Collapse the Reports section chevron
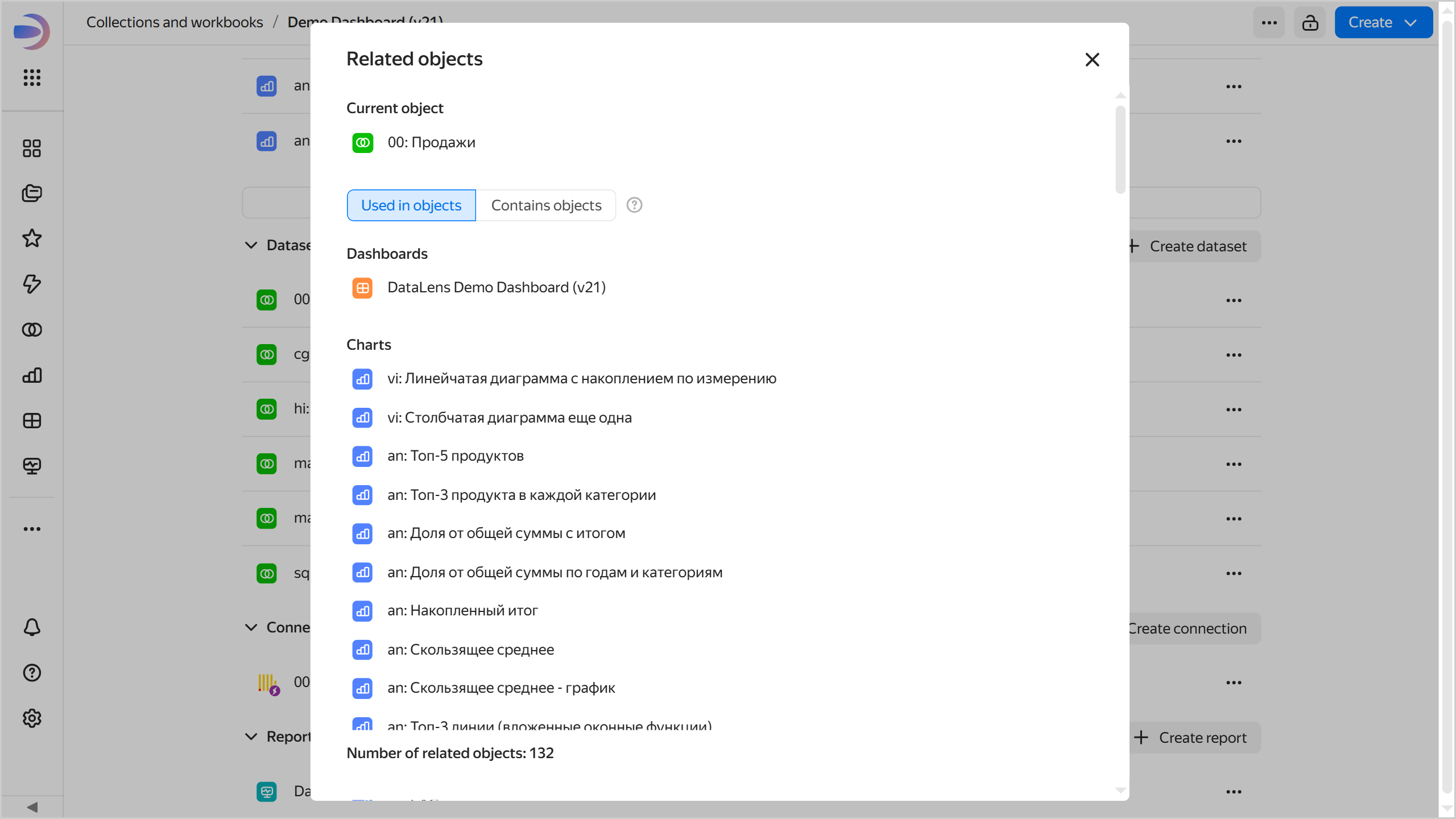This screenshot has width=1456, height=819. point(251,737)
